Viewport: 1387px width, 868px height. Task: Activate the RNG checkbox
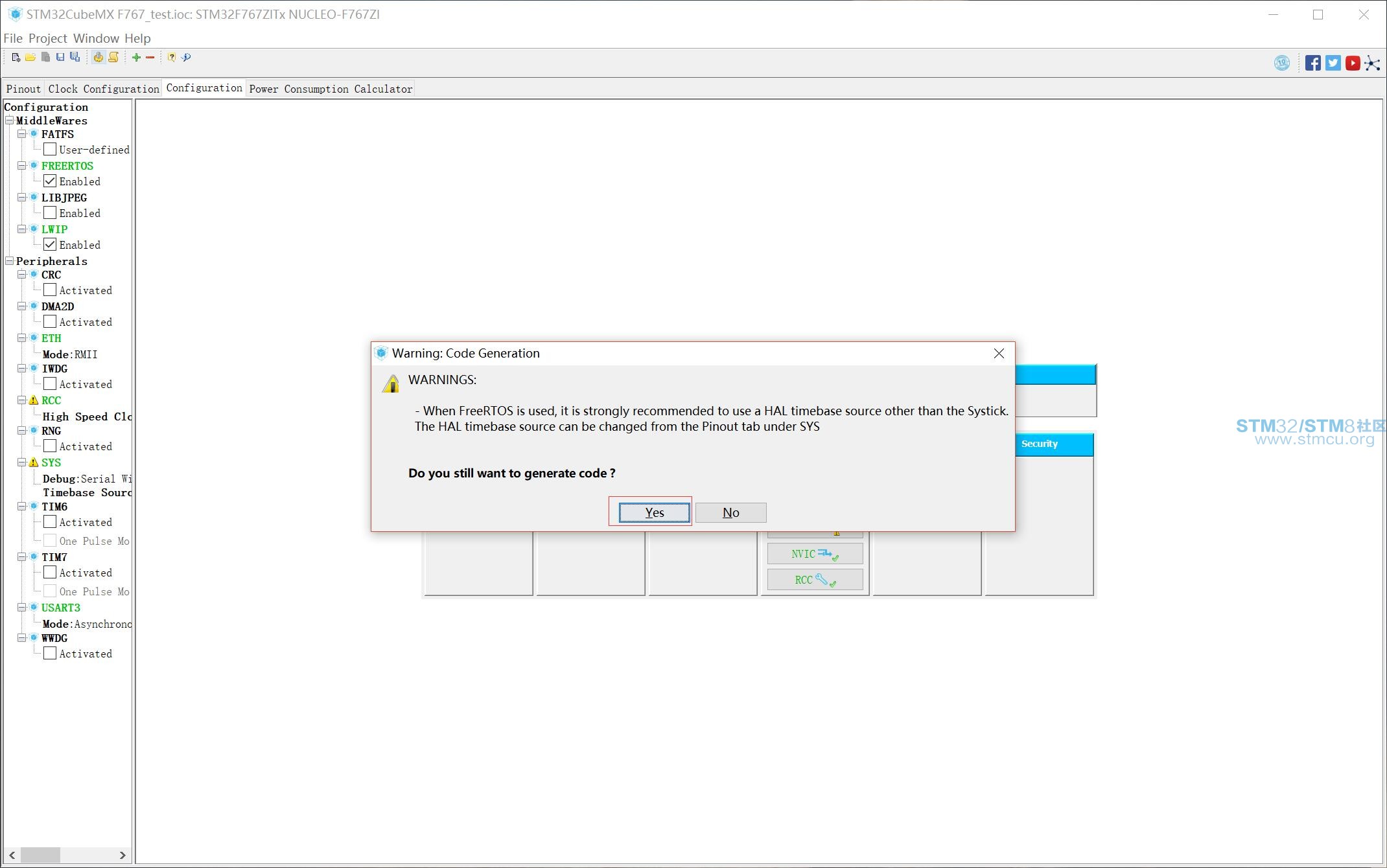50,446
